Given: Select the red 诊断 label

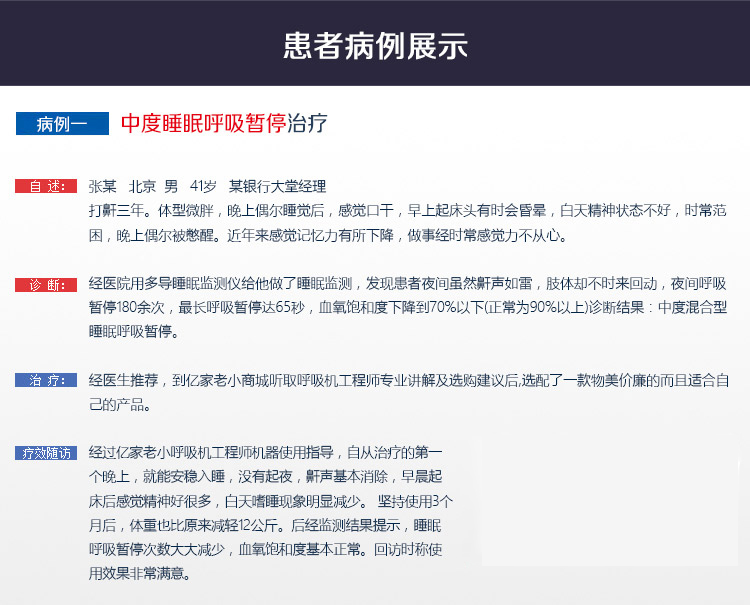Looking at the screenshot, I should pos(46,285).
